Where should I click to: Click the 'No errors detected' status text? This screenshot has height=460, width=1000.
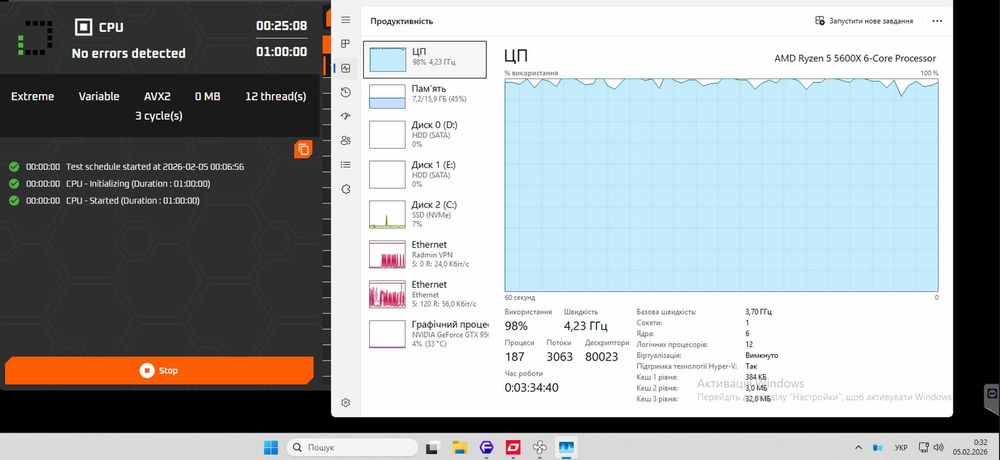coord(128,54)
